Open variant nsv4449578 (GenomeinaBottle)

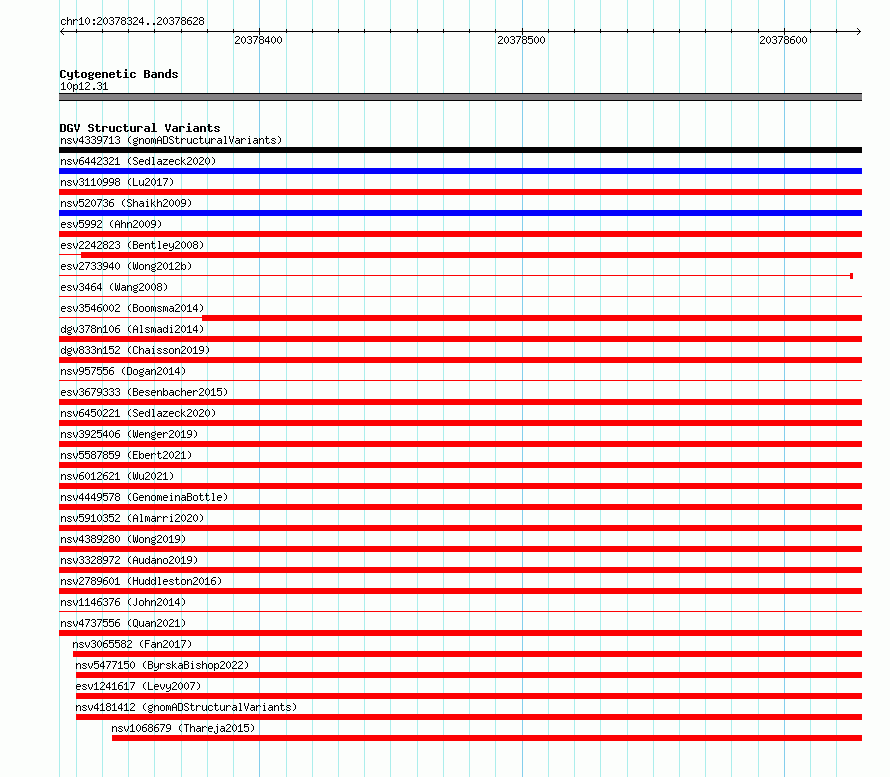[x=144, y=497]
